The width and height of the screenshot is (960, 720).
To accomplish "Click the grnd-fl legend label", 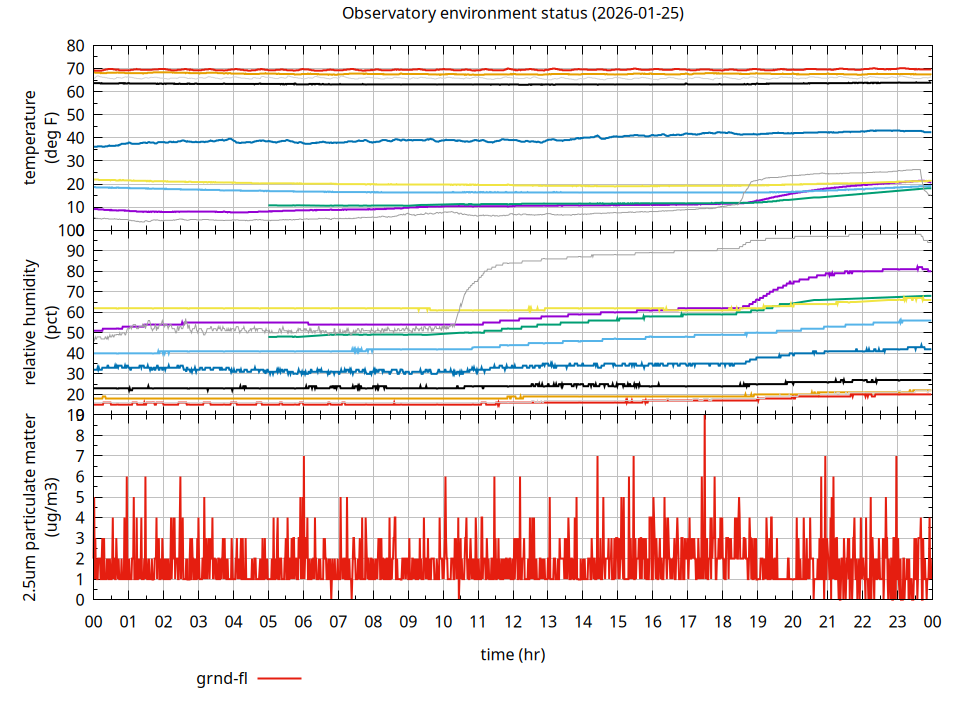I will tap(222, 679).
